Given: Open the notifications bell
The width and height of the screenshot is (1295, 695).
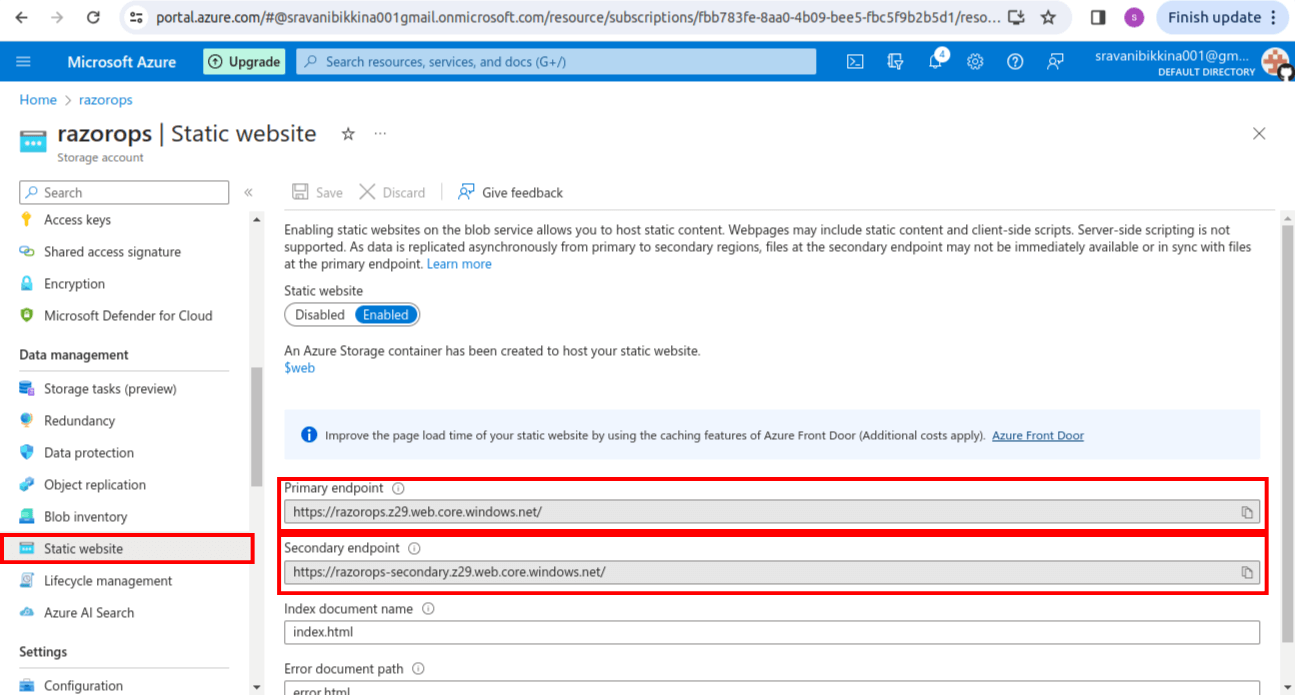Looking at the screenshot, I should click(x=935, y=61).
